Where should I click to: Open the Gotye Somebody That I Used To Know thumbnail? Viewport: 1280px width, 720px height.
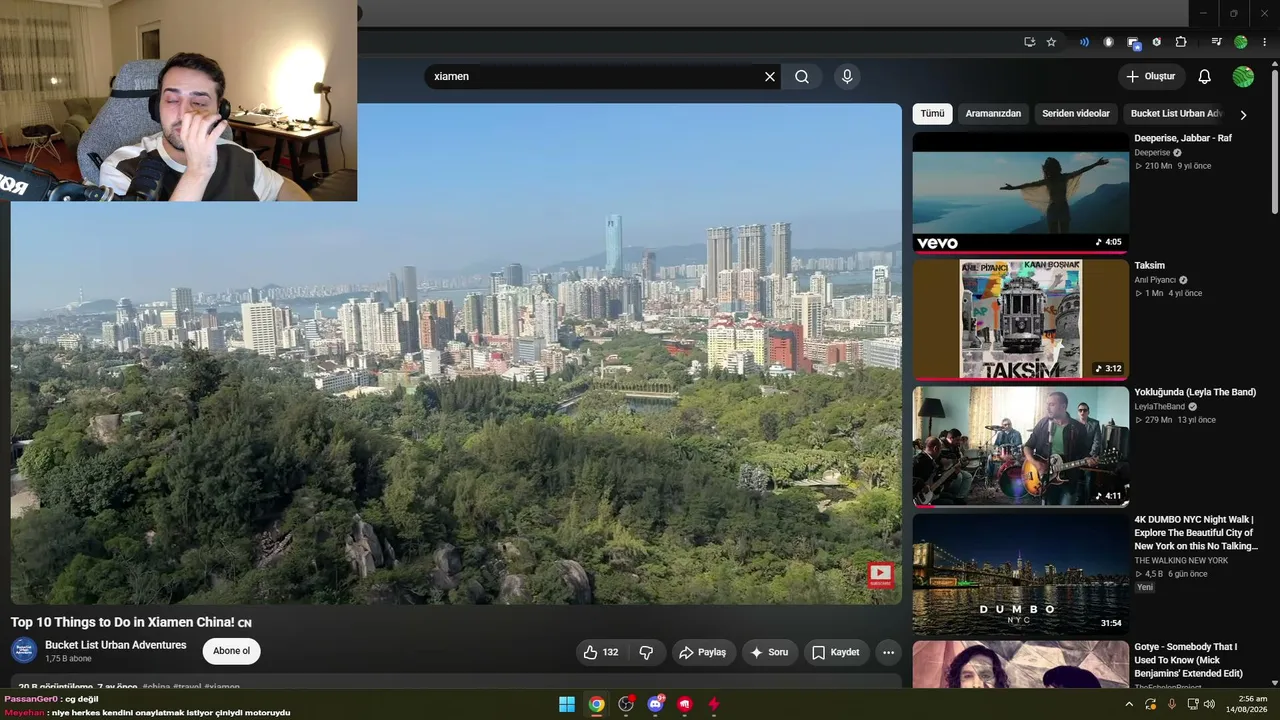coord(1020,664)
